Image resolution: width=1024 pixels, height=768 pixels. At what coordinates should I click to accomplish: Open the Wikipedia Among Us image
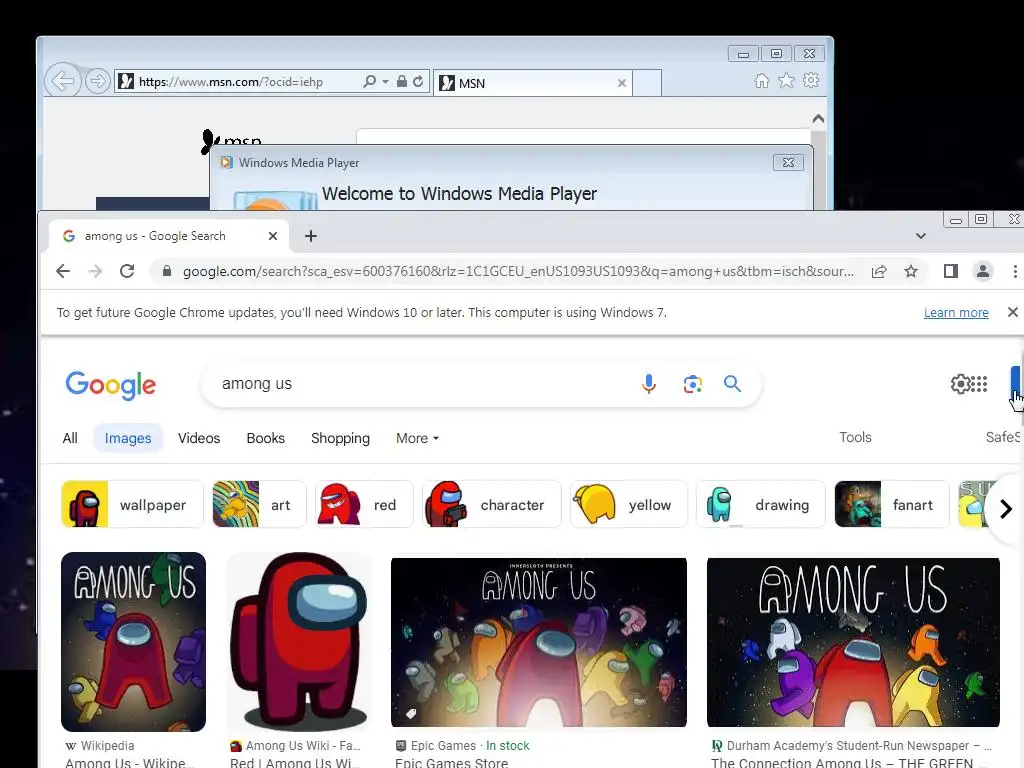133,642
